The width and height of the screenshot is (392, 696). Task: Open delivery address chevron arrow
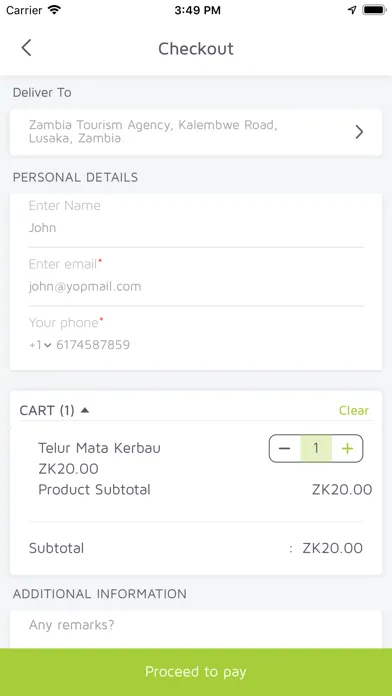tap(359, 132)
